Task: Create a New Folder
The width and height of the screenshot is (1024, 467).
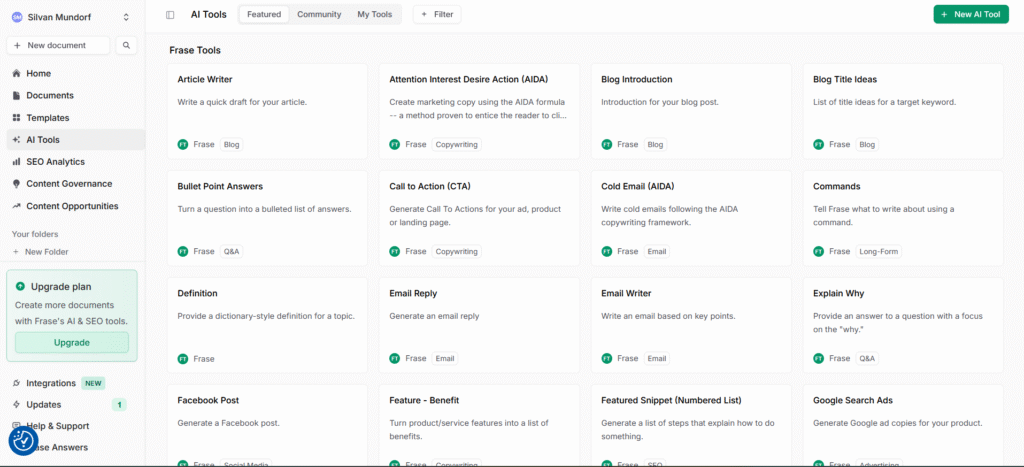Action: 40,251
